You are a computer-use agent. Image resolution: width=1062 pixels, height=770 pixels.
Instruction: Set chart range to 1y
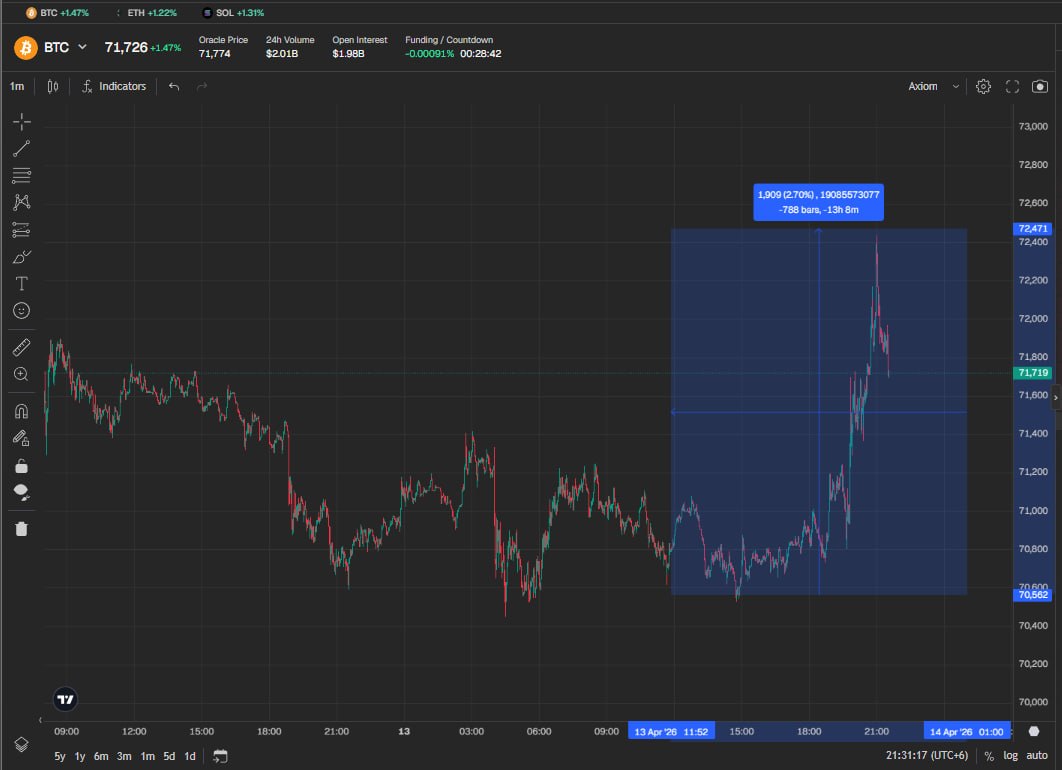(80, 756)
